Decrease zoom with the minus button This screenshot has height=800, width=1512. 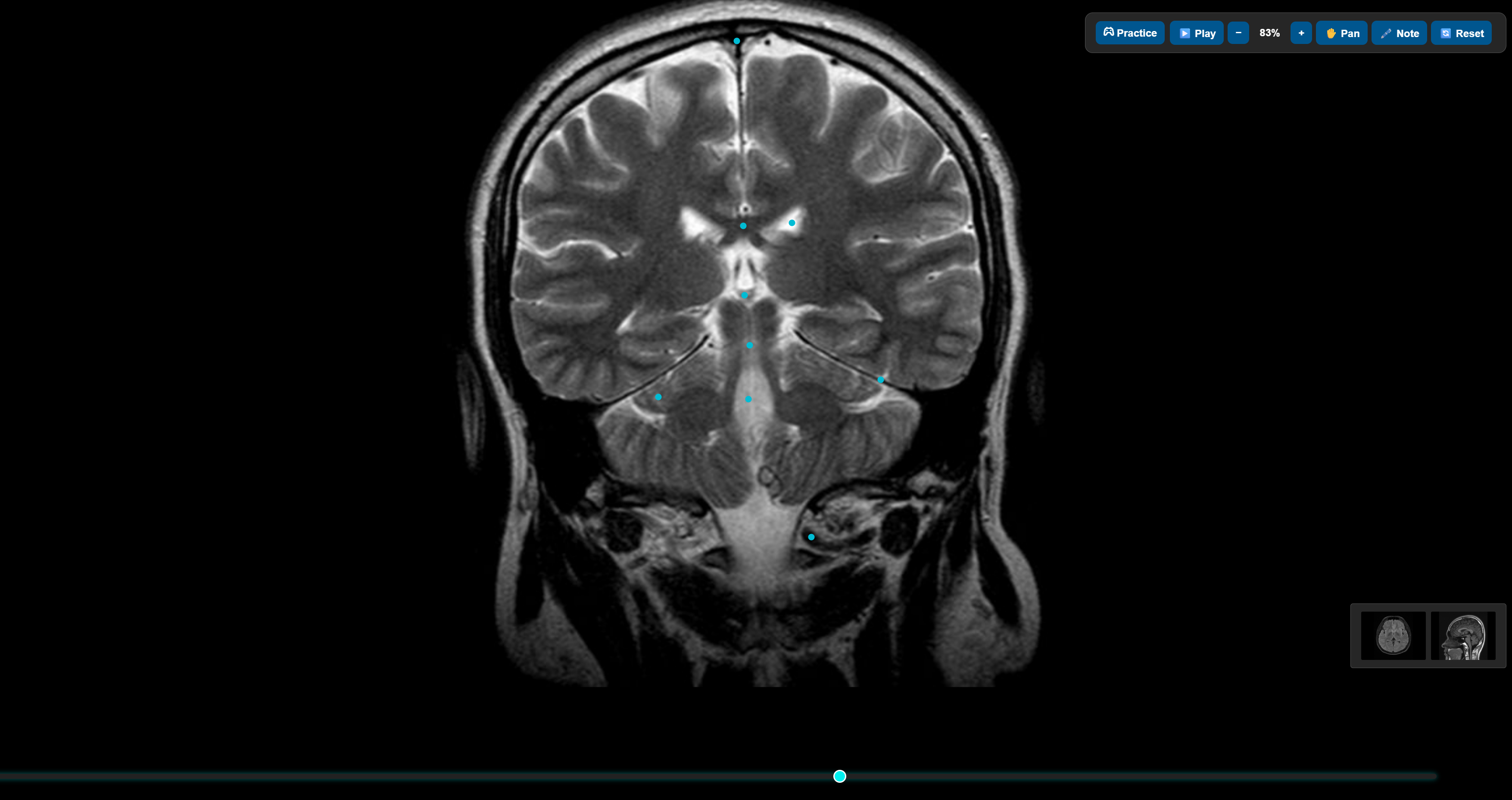1238,34
